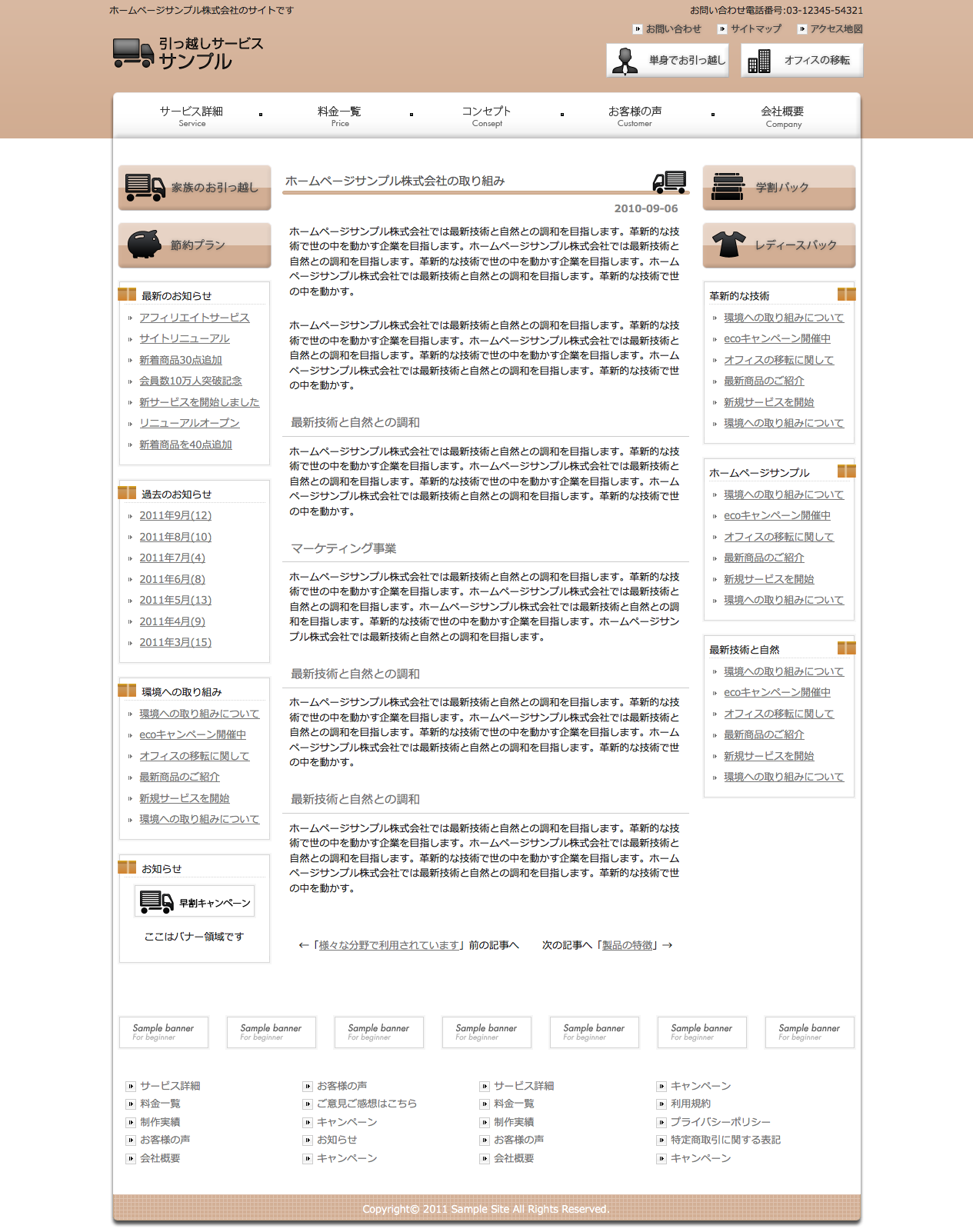Click the アフィリエイトサービス news link
The image size is (973, 1232).
tap(194, 318)
